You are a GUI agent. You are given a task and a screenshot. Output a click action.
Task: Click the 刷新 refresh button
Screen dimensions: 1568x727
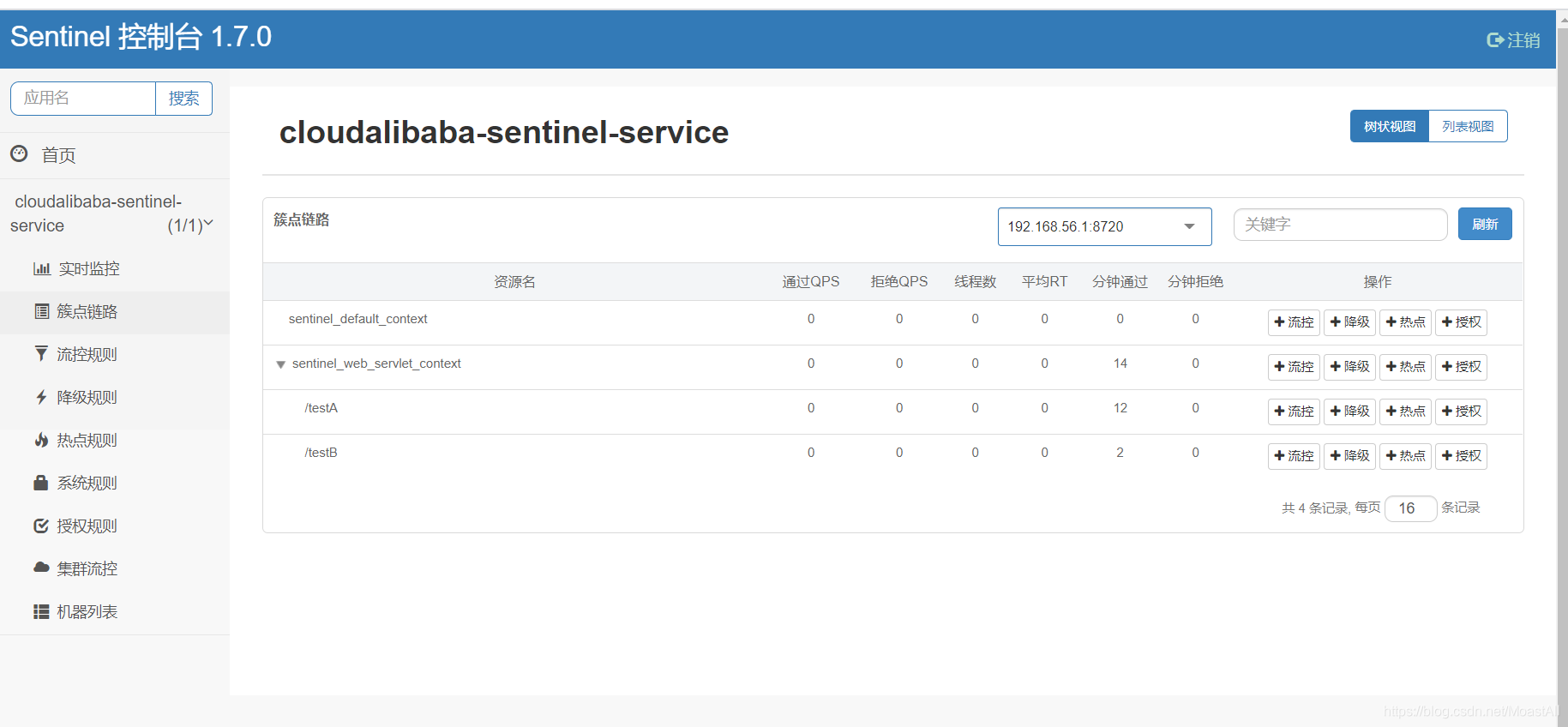coord(1485,224)
